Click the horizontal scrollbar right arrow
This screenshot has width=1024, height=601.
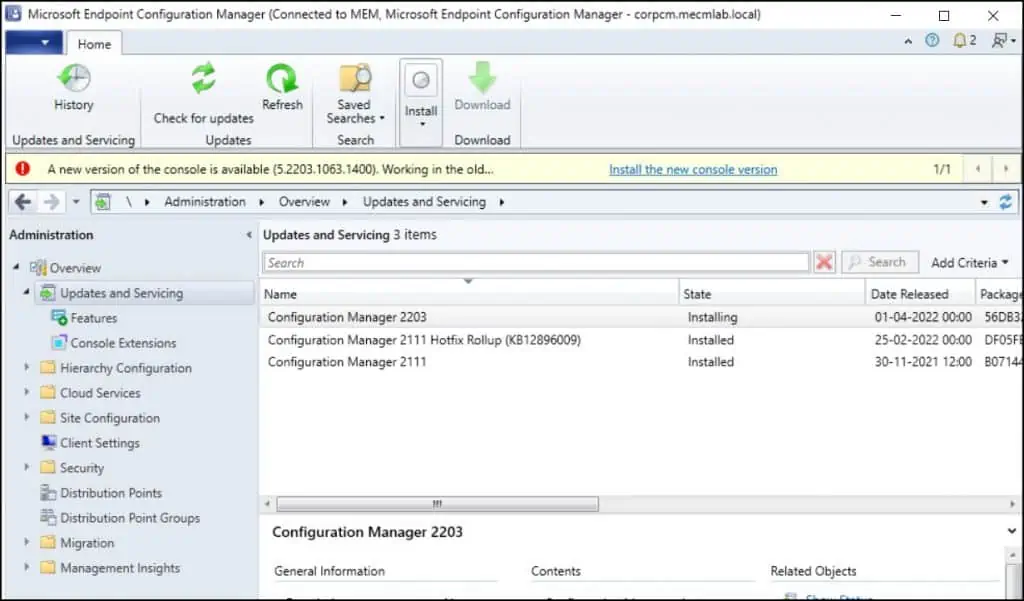(x=1012, y=504)
